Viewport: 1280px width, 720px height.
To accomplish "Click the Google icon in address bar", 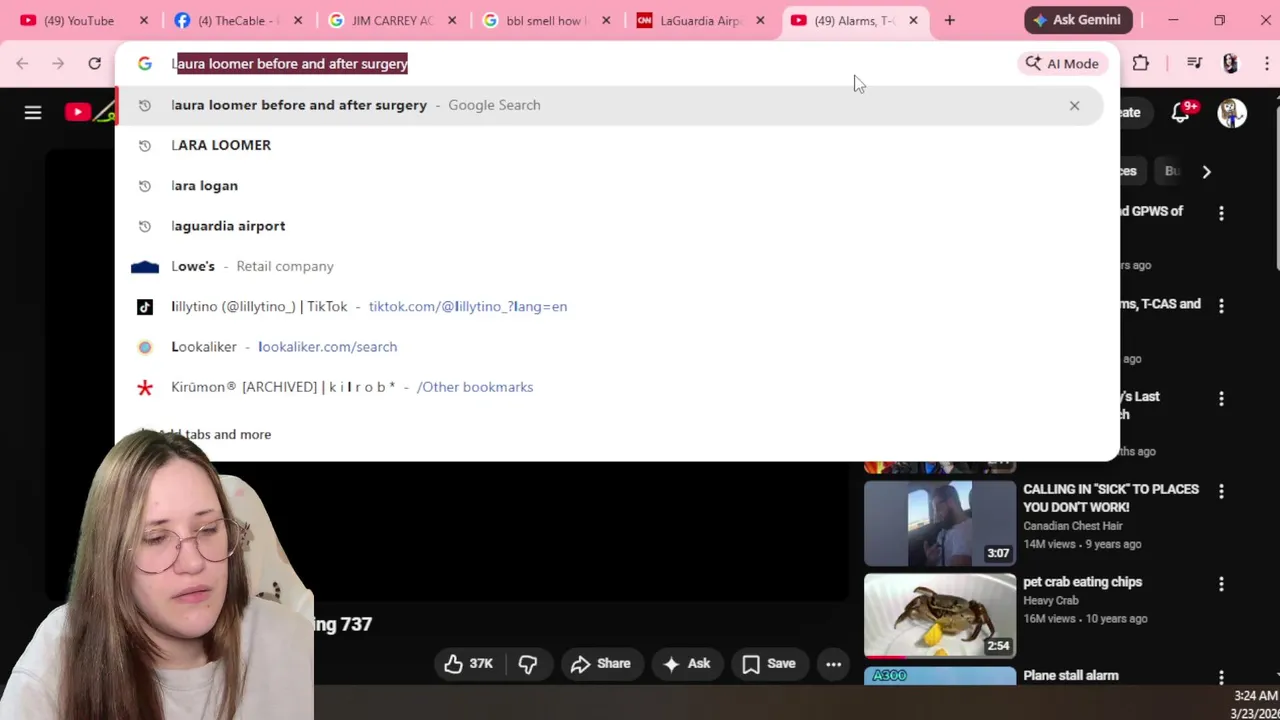I will tap(145, 64).
